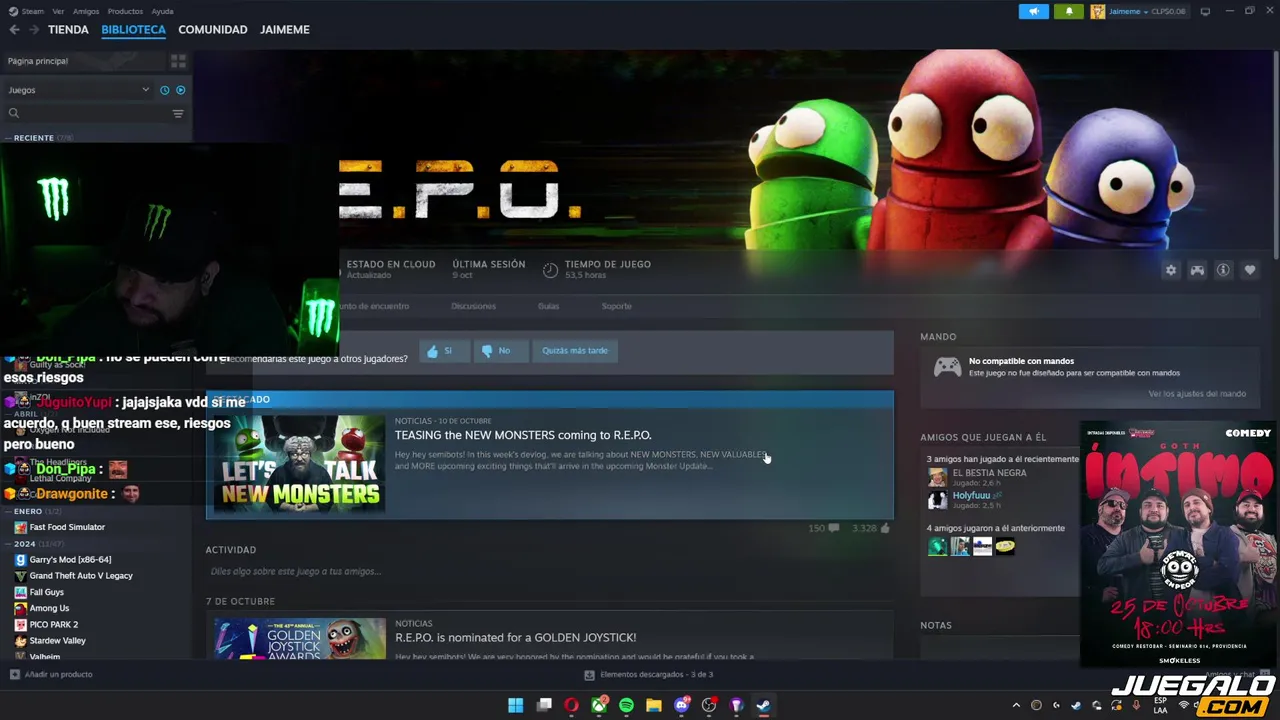1280x720 pixels.
Task: Open the BIBLIOTECA tab
Action: (133, 30)
